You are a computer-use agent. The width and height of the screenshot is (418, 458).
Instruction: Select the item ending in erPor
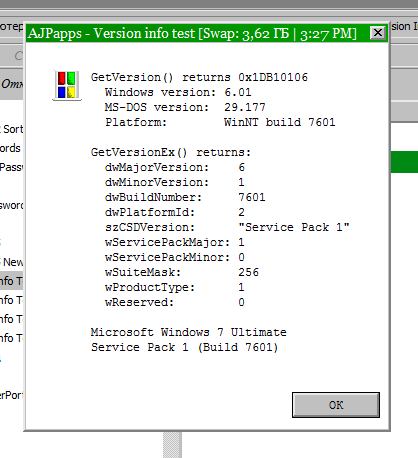tap(11, 395)
